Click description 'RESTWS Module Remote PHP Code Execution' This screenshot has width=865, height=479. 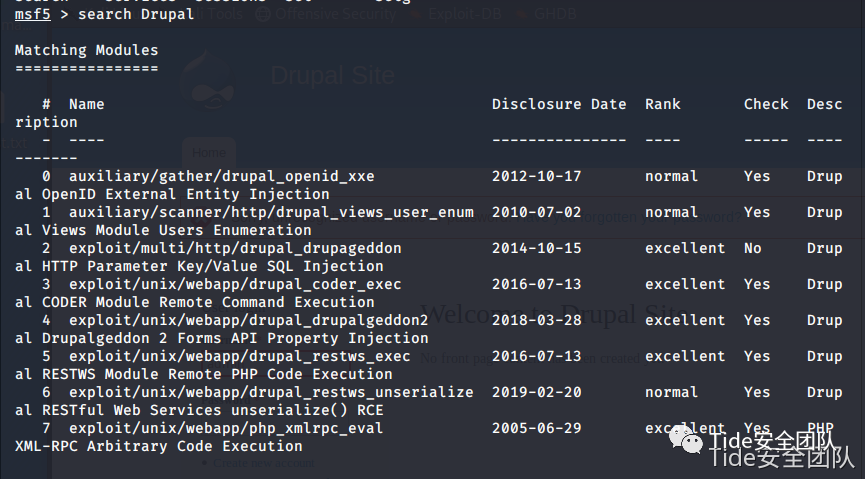click(217, 374)
